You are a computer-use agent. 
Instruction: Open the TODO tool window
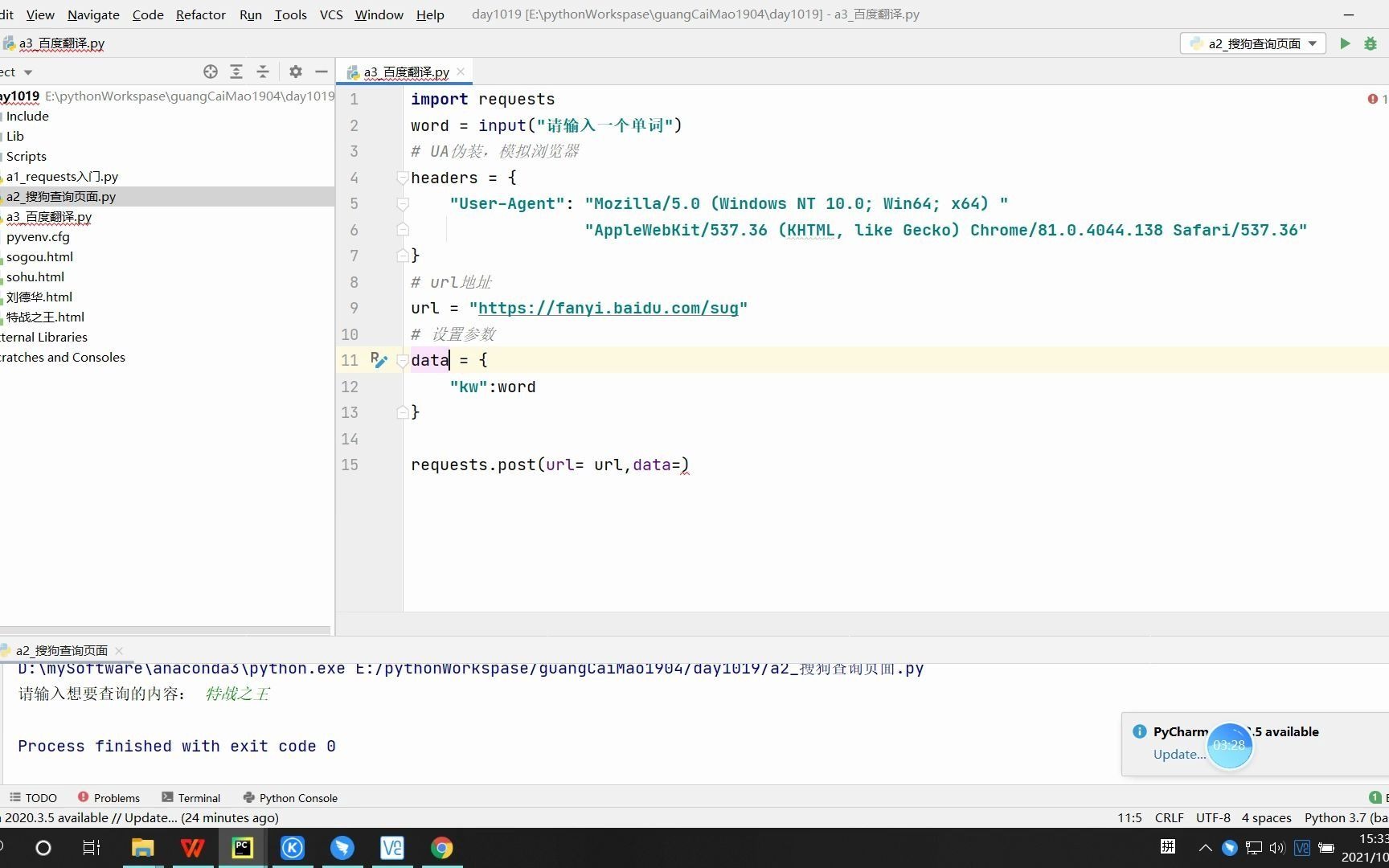(x=33, y=797)
